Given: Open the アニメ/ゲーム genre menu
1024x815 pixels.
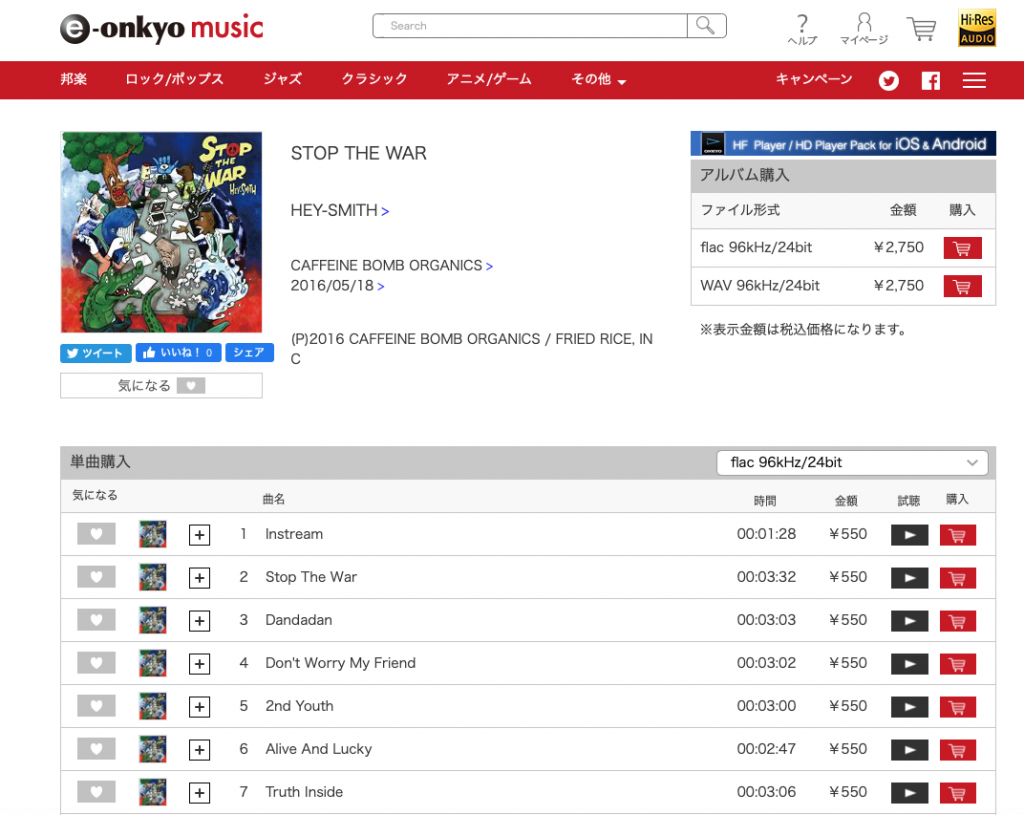Looking at the screenshot, I should (488, 79).
